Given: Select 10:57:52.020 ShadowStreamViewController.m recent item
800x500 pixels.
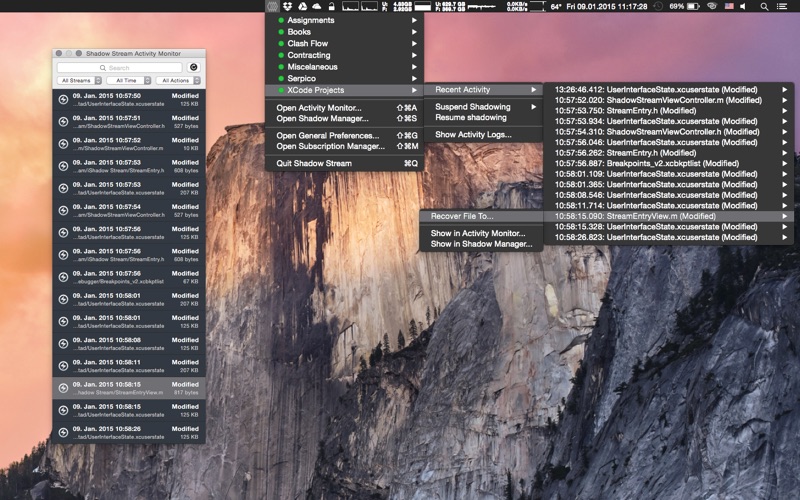Looking at the screenshot, I should [x=669, y=100].
